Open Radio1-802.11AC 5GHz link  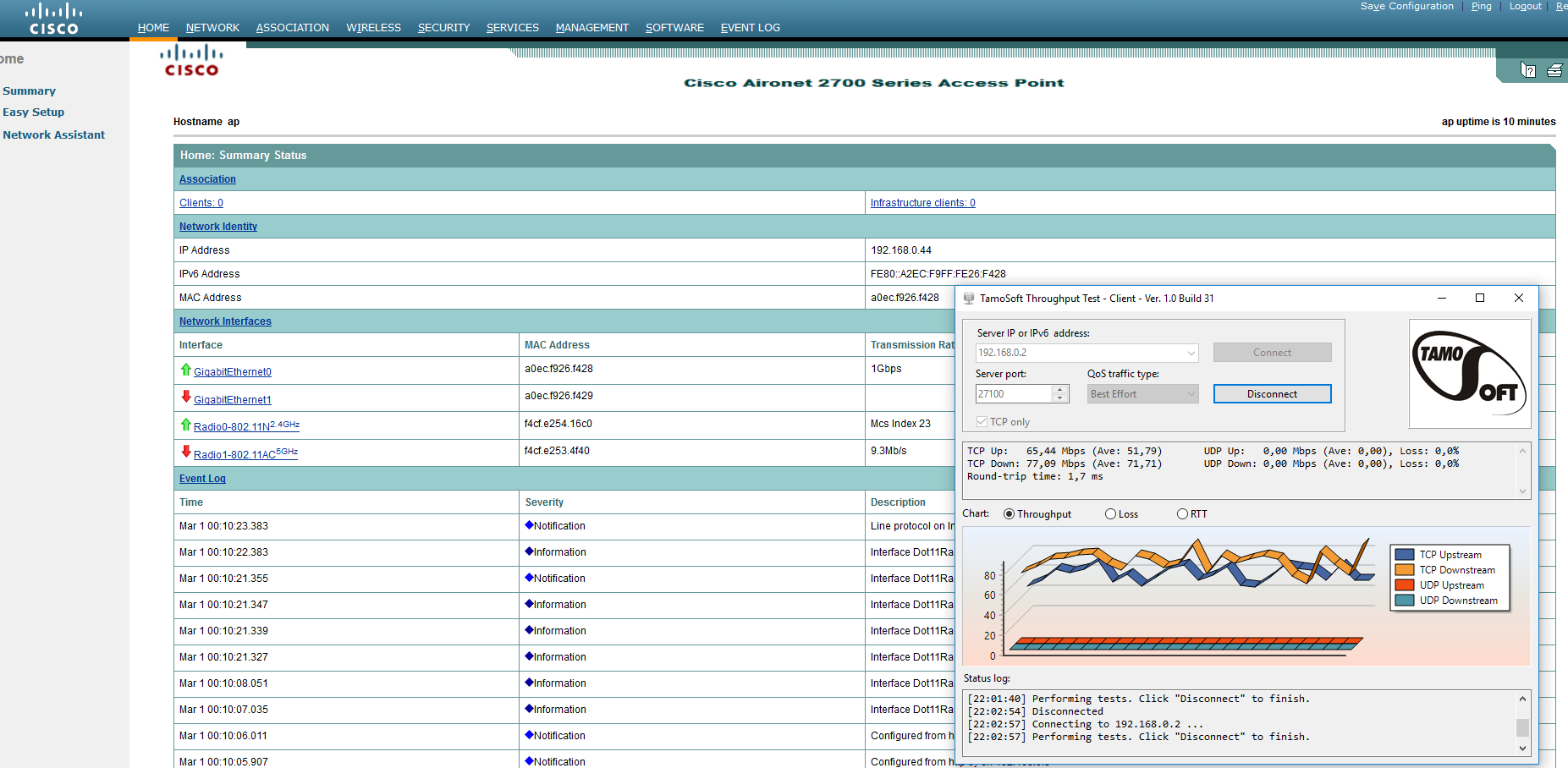click(x=245, y=454)
